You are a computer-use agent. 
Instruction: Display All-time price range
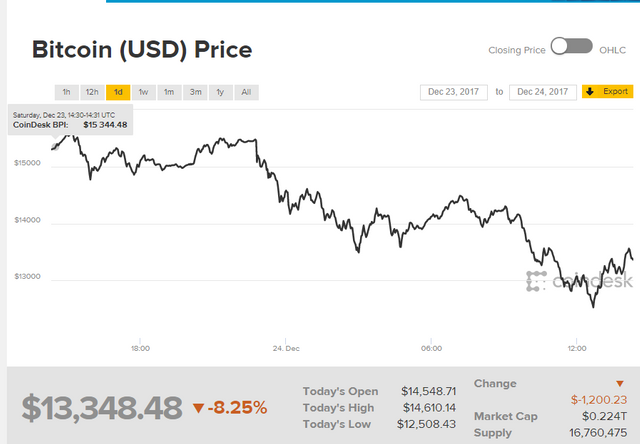[246, 92]
